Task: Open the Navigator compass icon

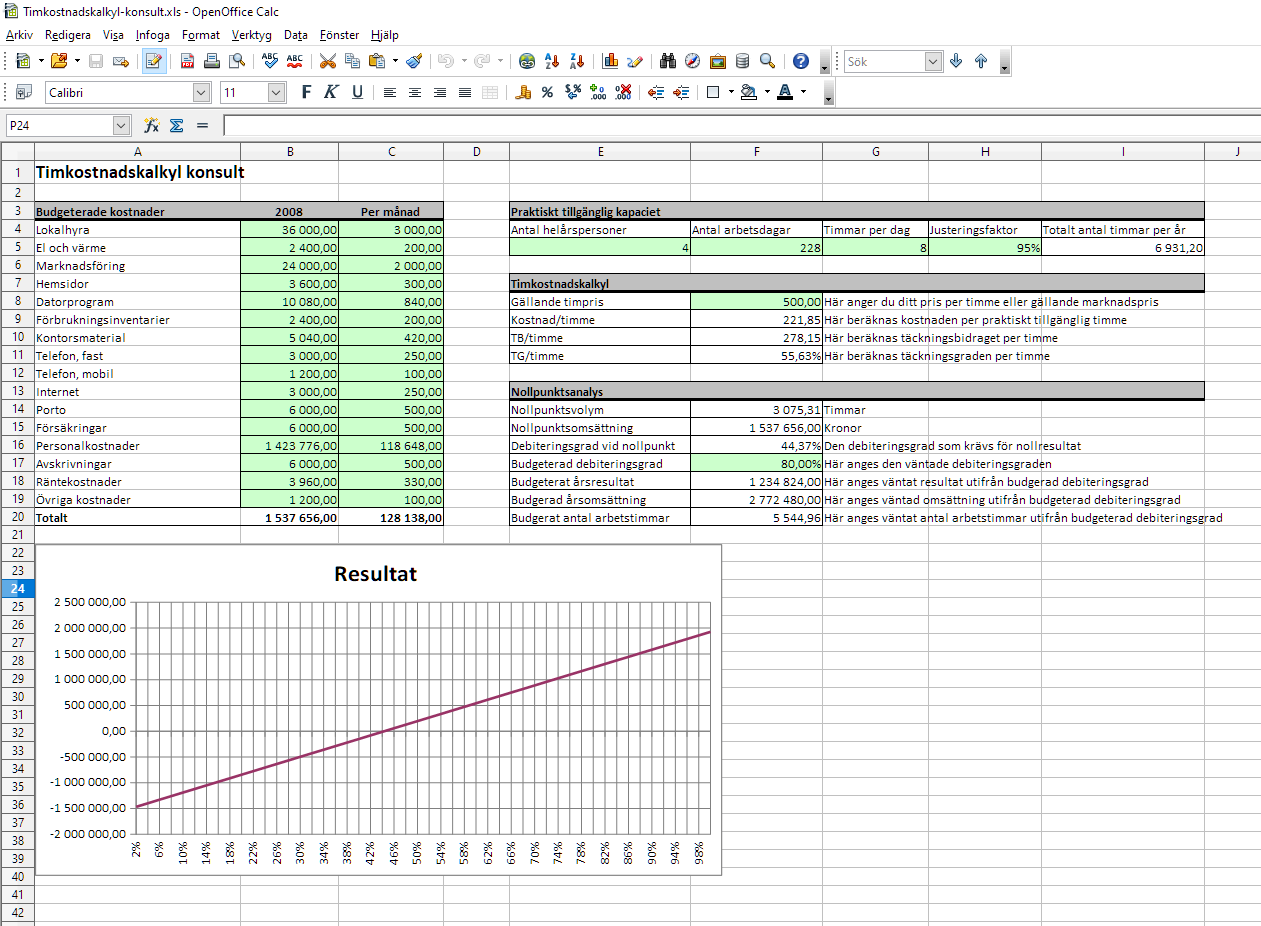Action: click(x=692, y=61)
